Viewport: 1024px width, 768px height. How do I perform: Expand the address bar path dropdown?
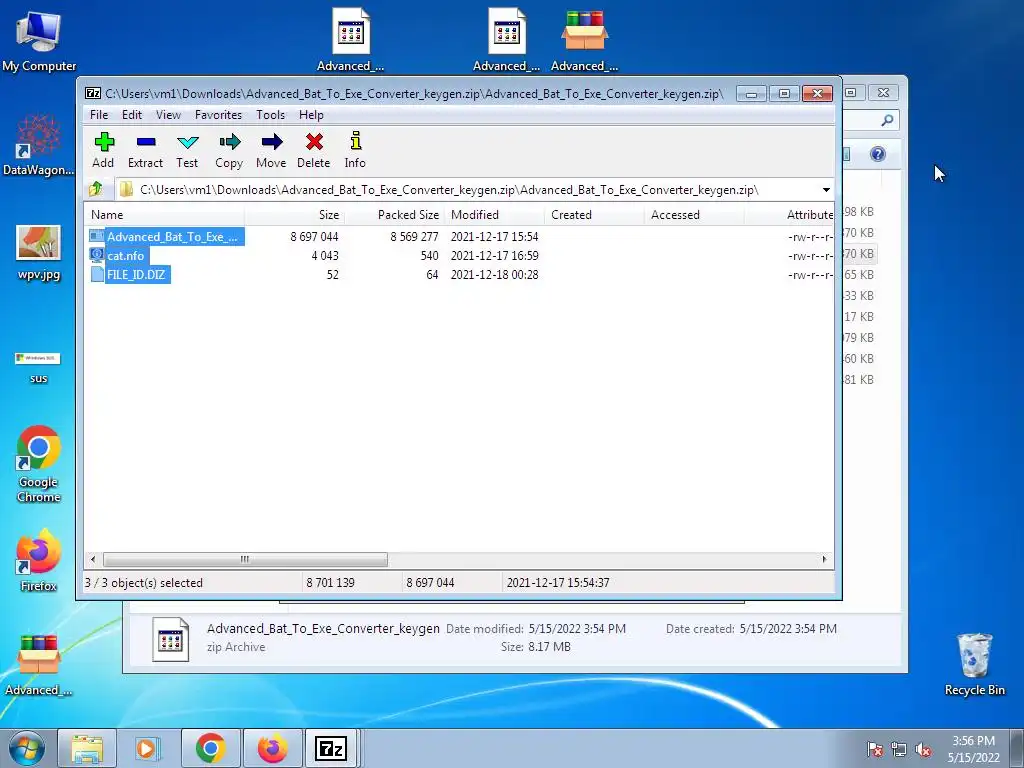[826, 190]
